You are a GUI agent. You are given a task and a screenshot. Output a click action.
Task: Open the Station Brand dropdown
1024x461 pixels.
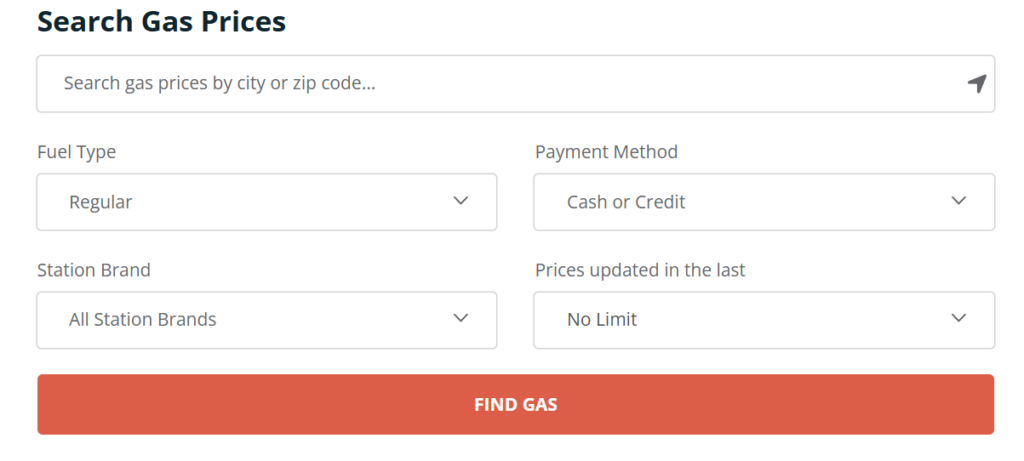coord(266,320)
